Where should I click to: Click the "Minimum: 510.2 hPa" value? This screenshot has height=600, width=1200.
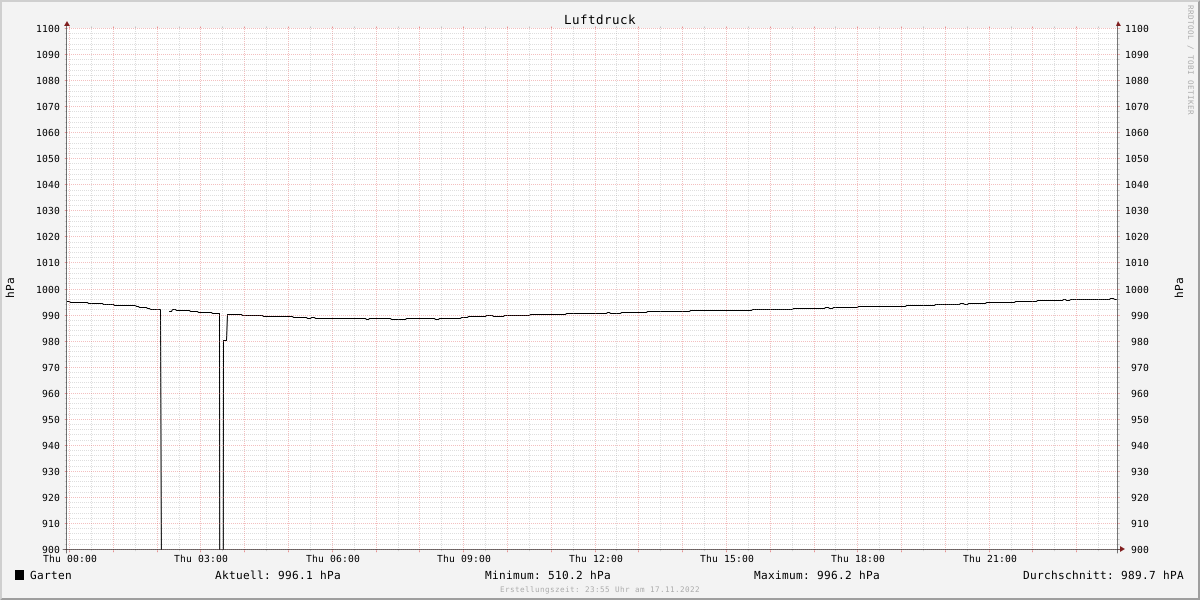[548, 575]
